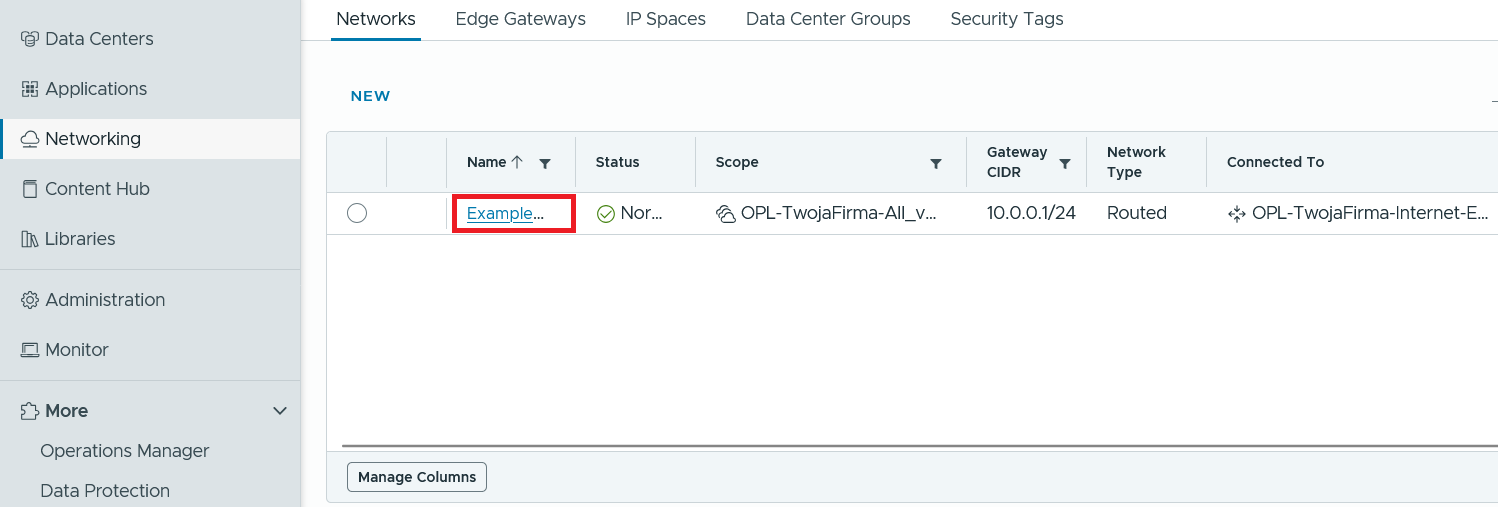
Task: Select the radio button for Example network row
Action: (357, 213)
